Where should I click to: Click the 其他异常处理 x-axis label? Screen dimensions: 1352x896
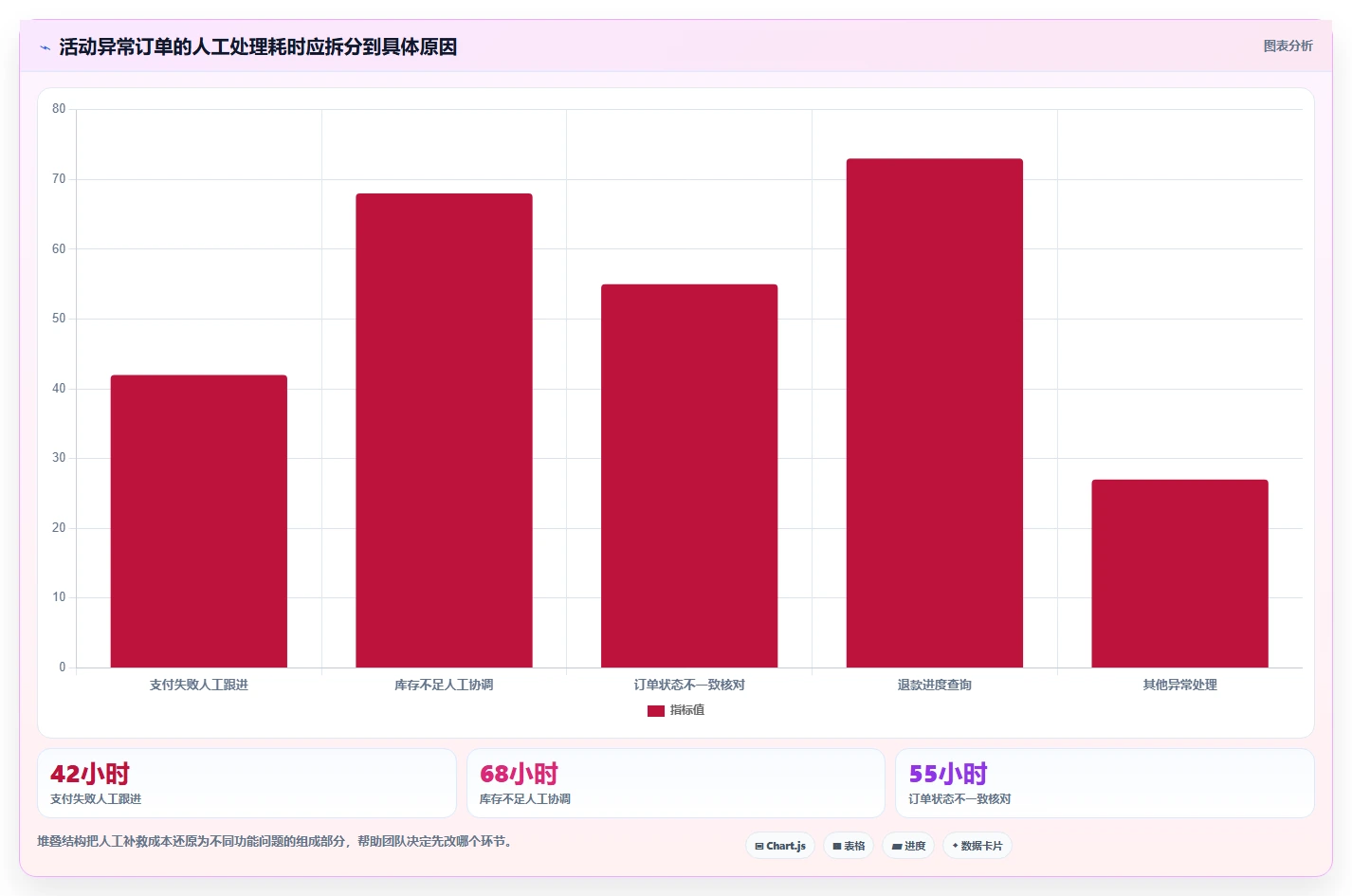coord(1179,685)
